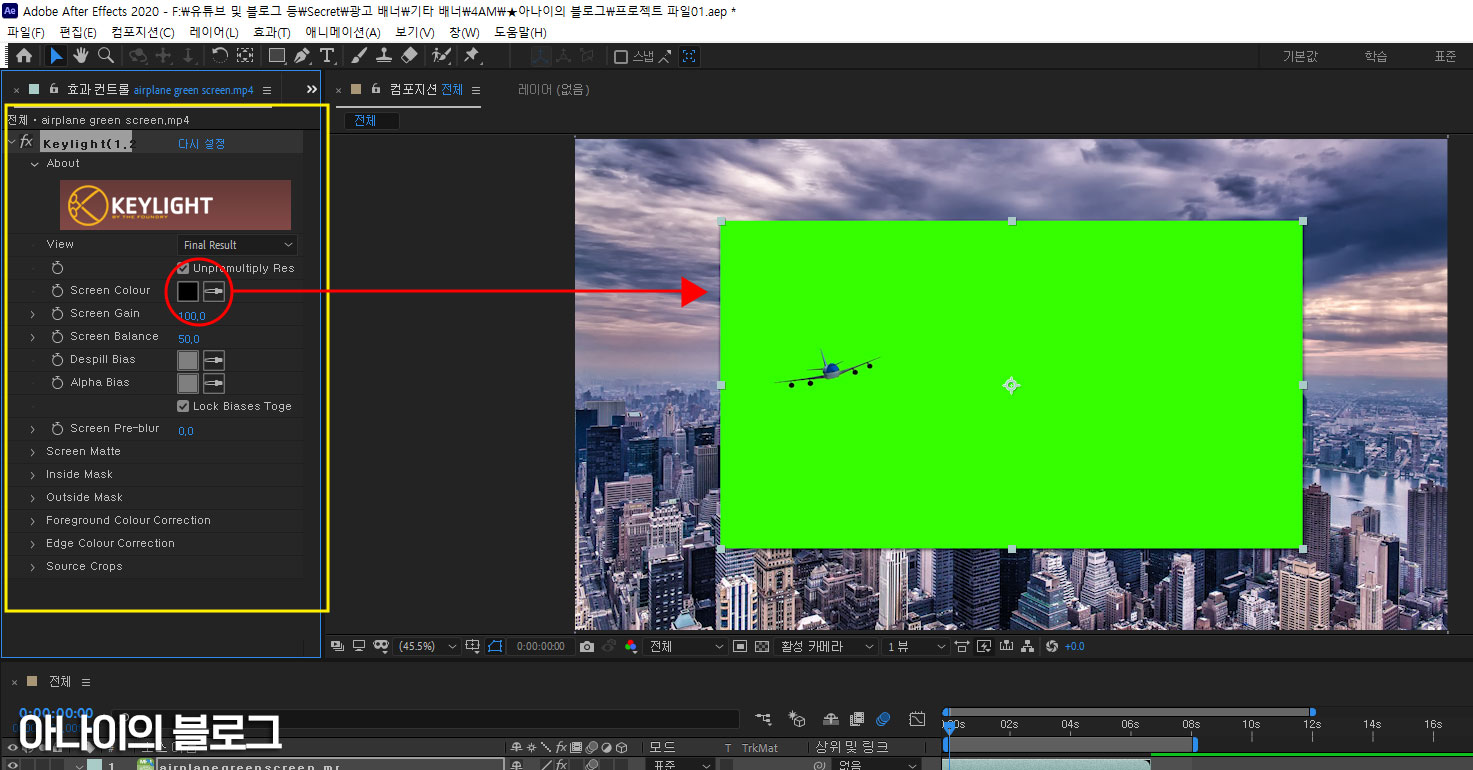
Task: Open the 레이어(L) menu
Action: point(214,32)
